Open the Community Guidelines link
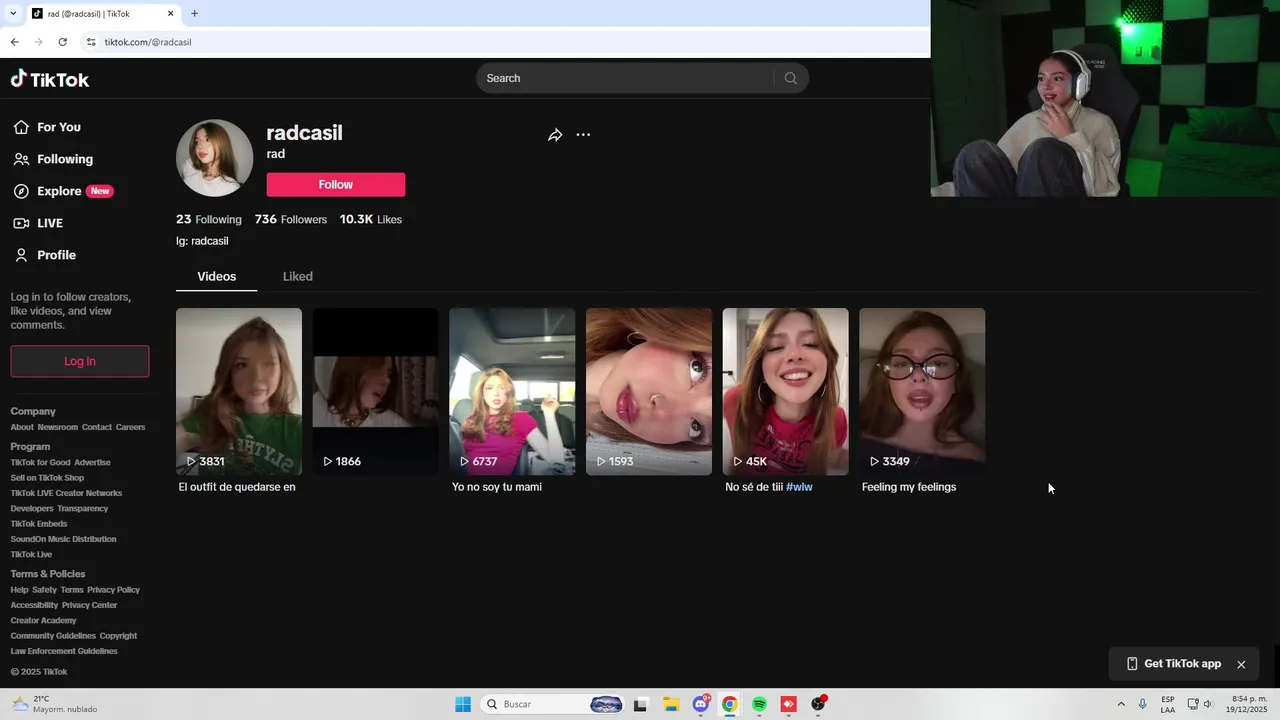Viewport: 1280px width, 720px height. click(53, 636)
